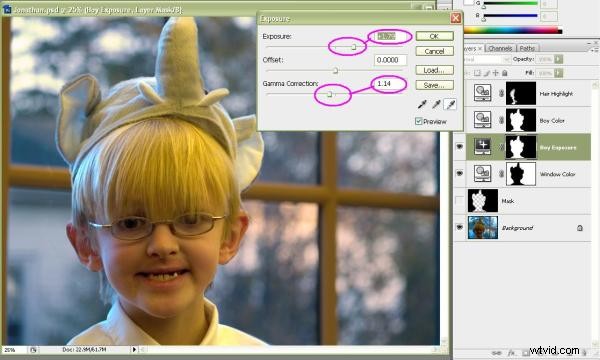Click the Save... button
The image size is (600, 360).
click(x=434, y=85)
